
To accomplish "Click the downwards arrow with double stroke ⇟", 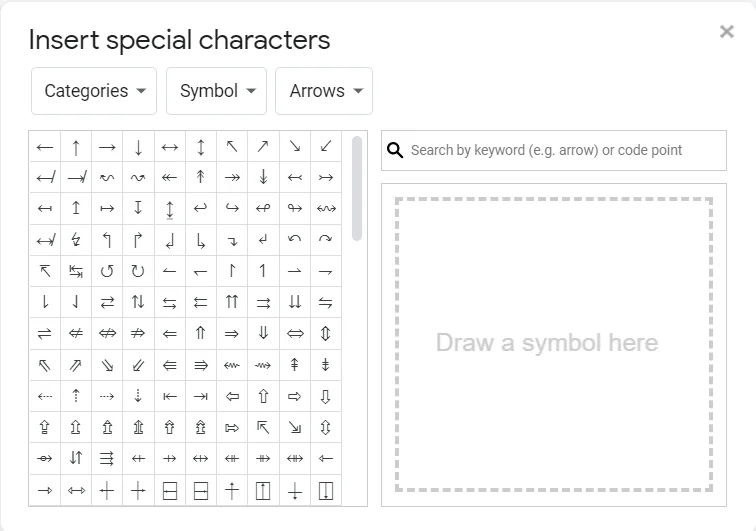I will coord(325,365).
